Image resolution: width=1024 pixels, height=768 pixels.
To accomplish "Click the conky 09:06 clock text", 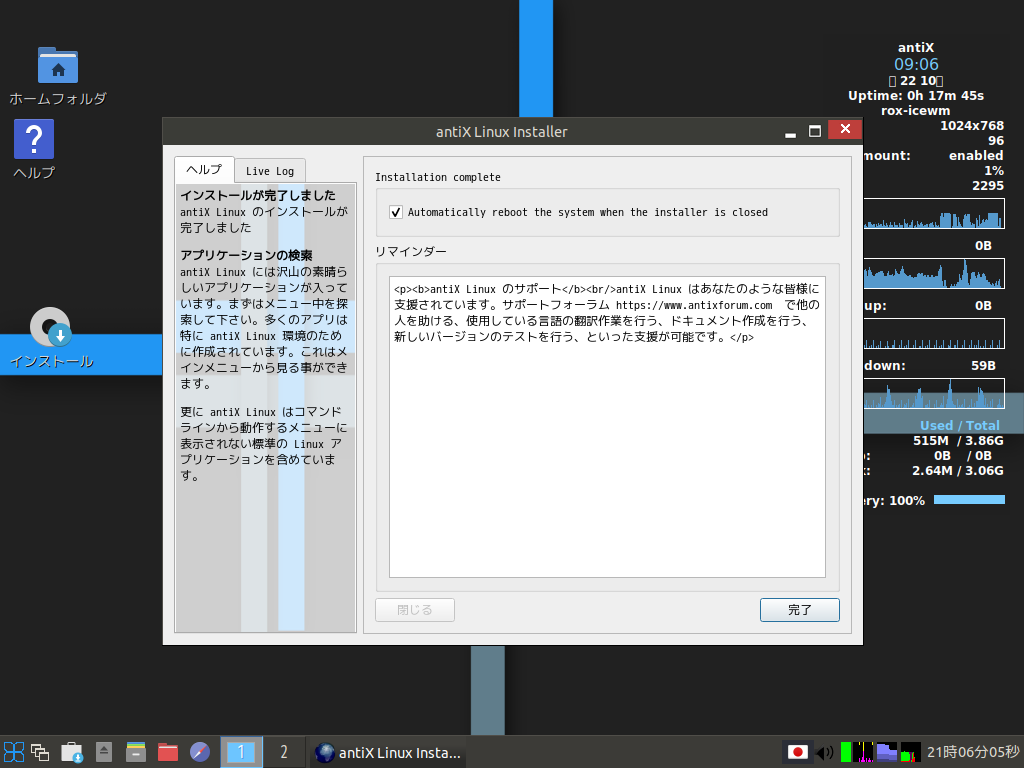I will tap(916, 64).
